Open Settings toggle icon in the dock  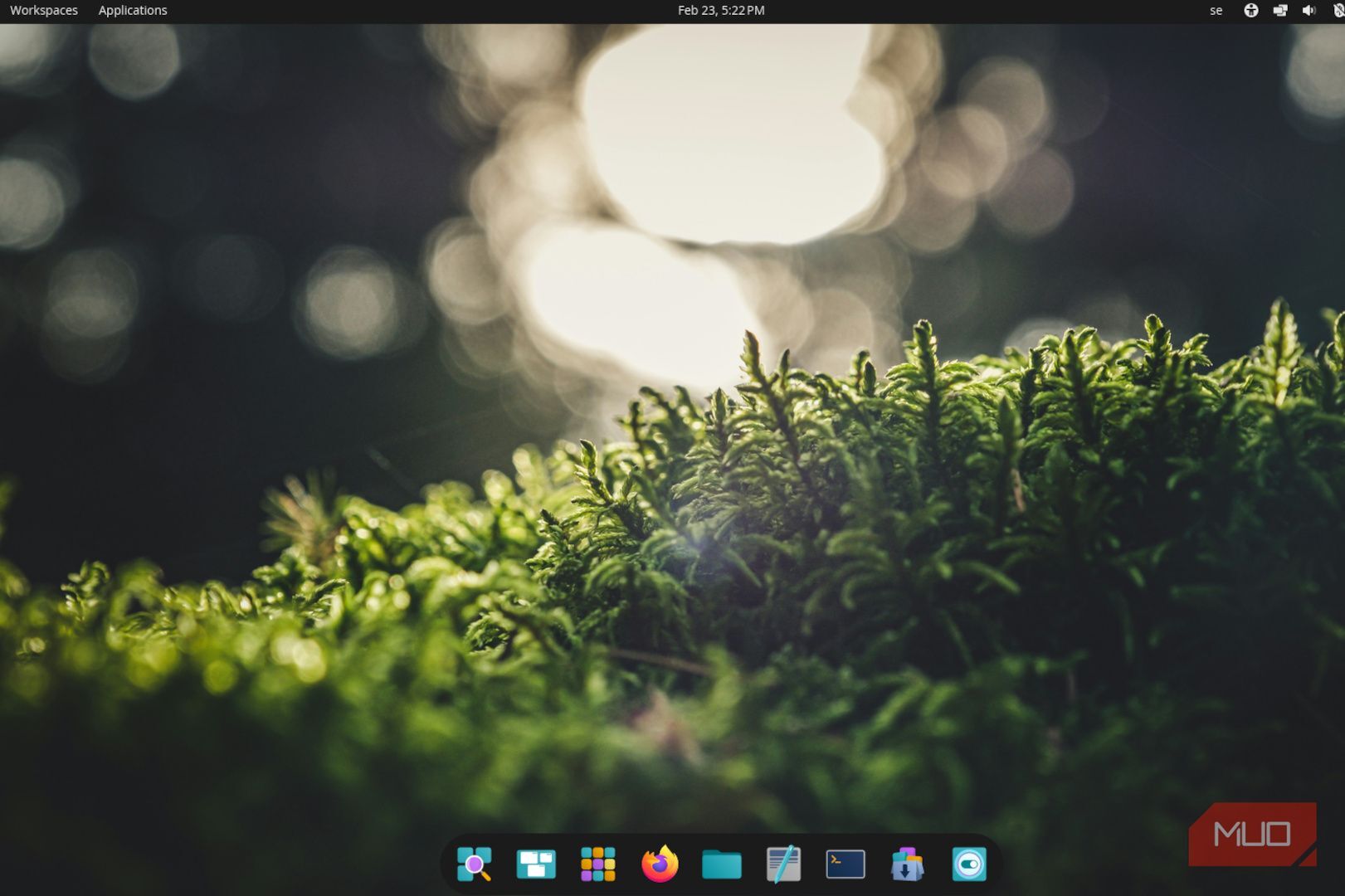pos(968,864)
